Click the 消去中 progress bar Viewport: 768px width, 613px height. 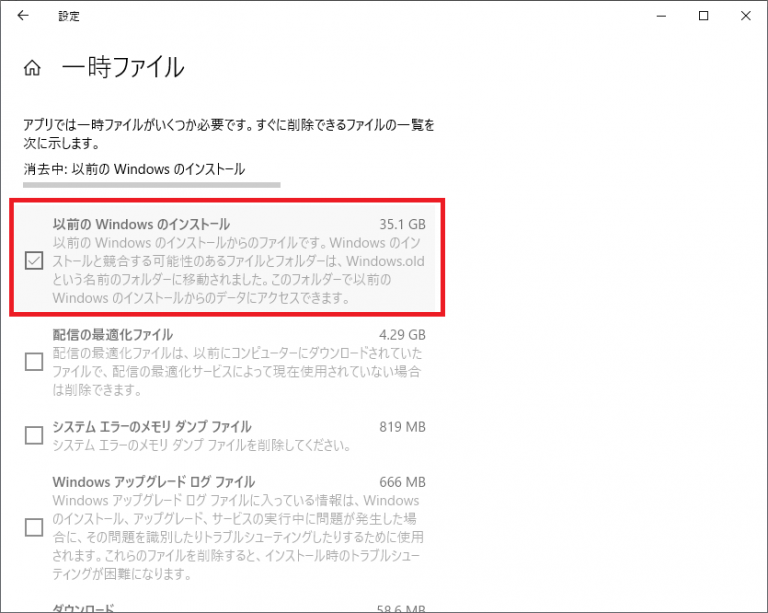click(x=152, y=185)
